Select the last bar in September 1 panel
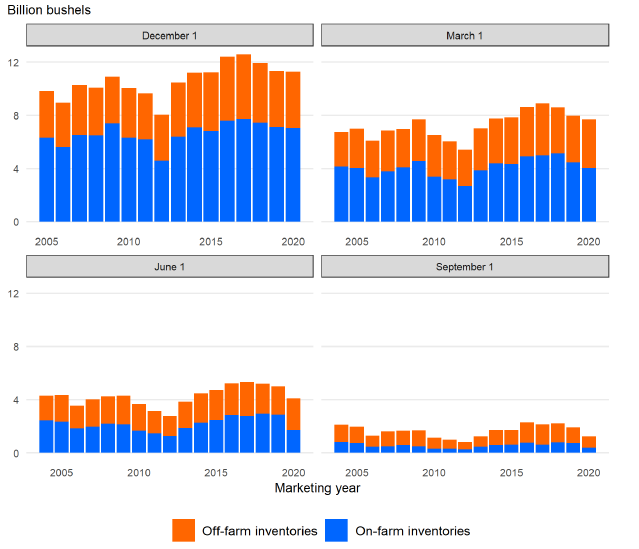This screenshot has height=549, width=639. (590, 445)
